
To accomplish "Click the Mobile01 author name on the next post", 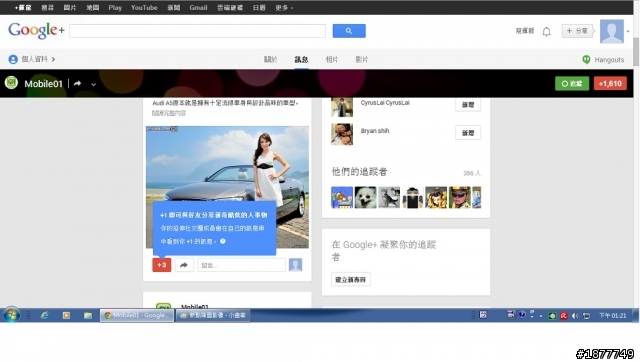I will tap(195, 306).
